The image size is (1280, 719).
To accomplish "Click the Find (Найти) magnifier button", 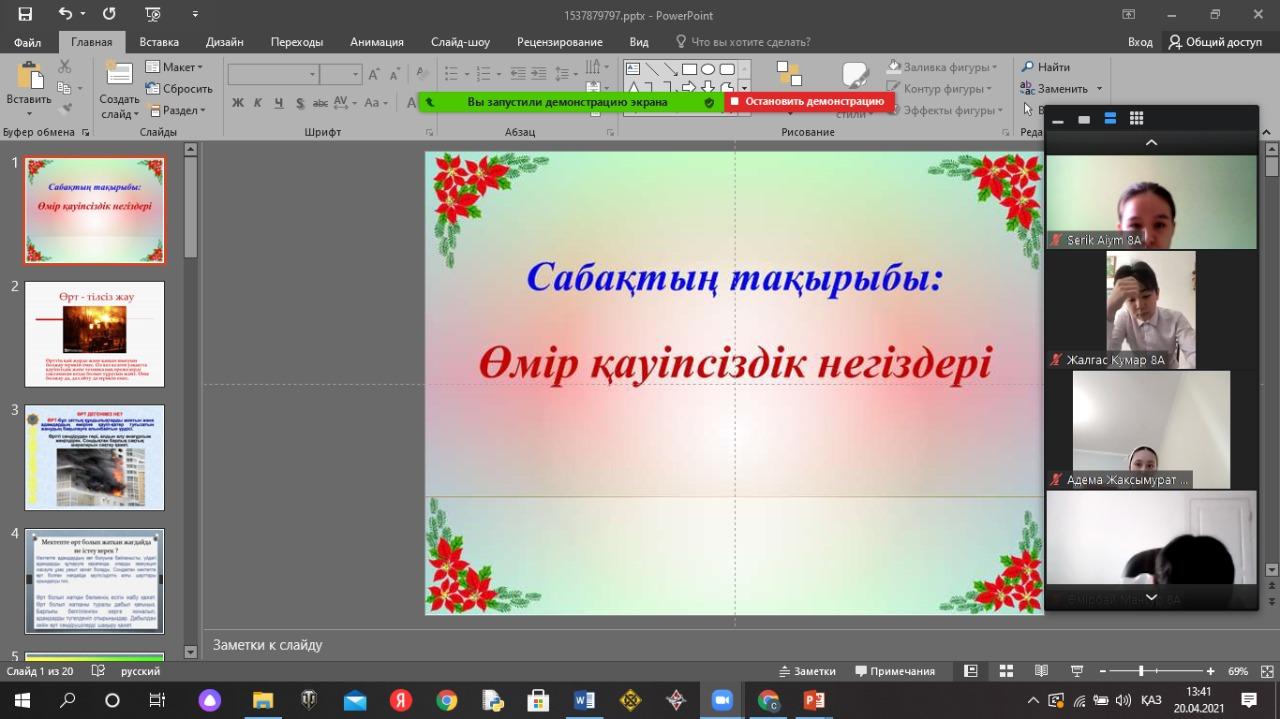I will click(x=1046, y=67).
